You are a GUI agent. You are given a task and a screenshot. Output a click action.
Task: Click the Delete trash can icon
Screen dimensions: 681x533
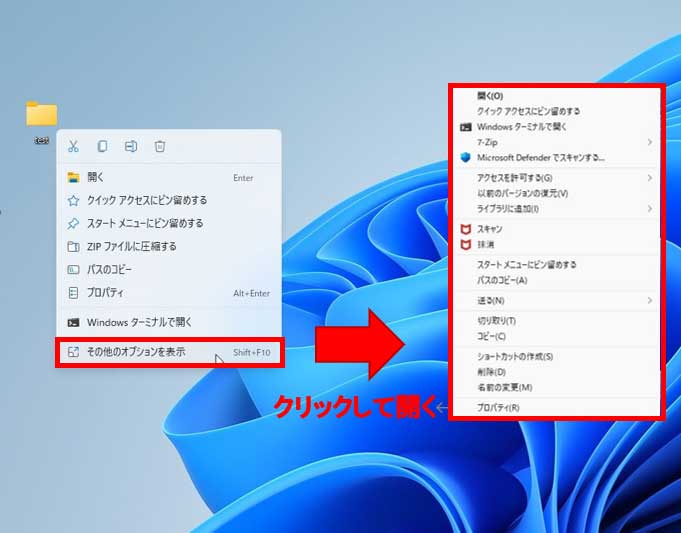pyautogui.click(x=160, y=147)
